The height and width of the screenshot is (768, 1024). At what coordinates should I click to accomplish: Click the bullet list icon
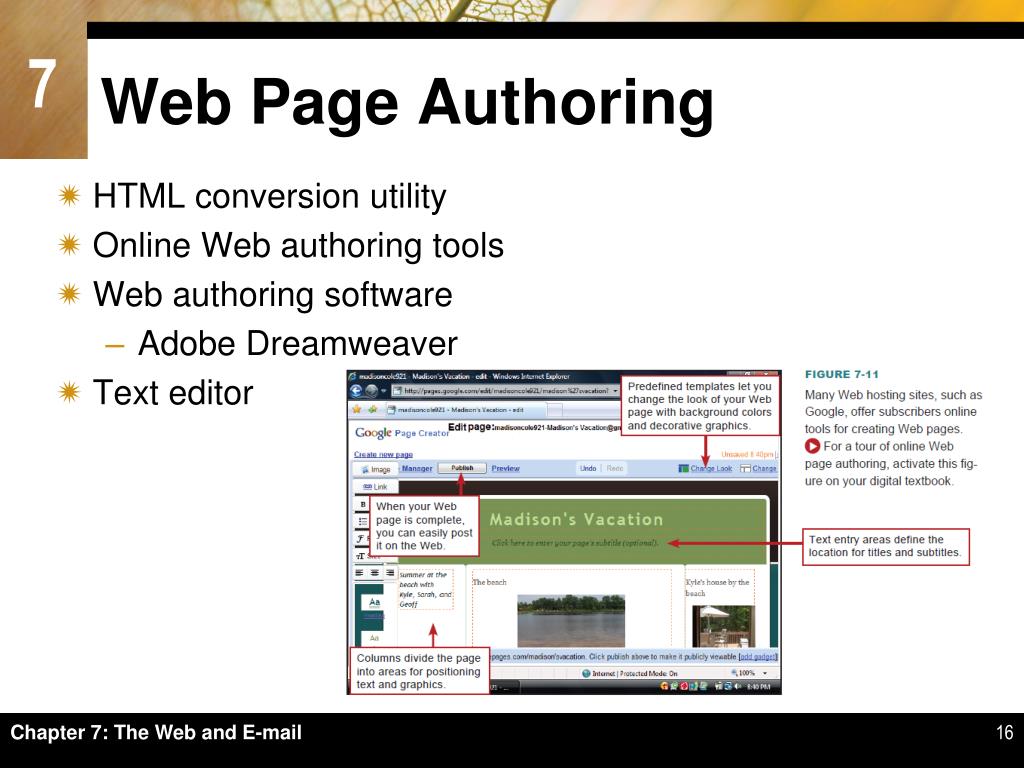tap(363, 521)
